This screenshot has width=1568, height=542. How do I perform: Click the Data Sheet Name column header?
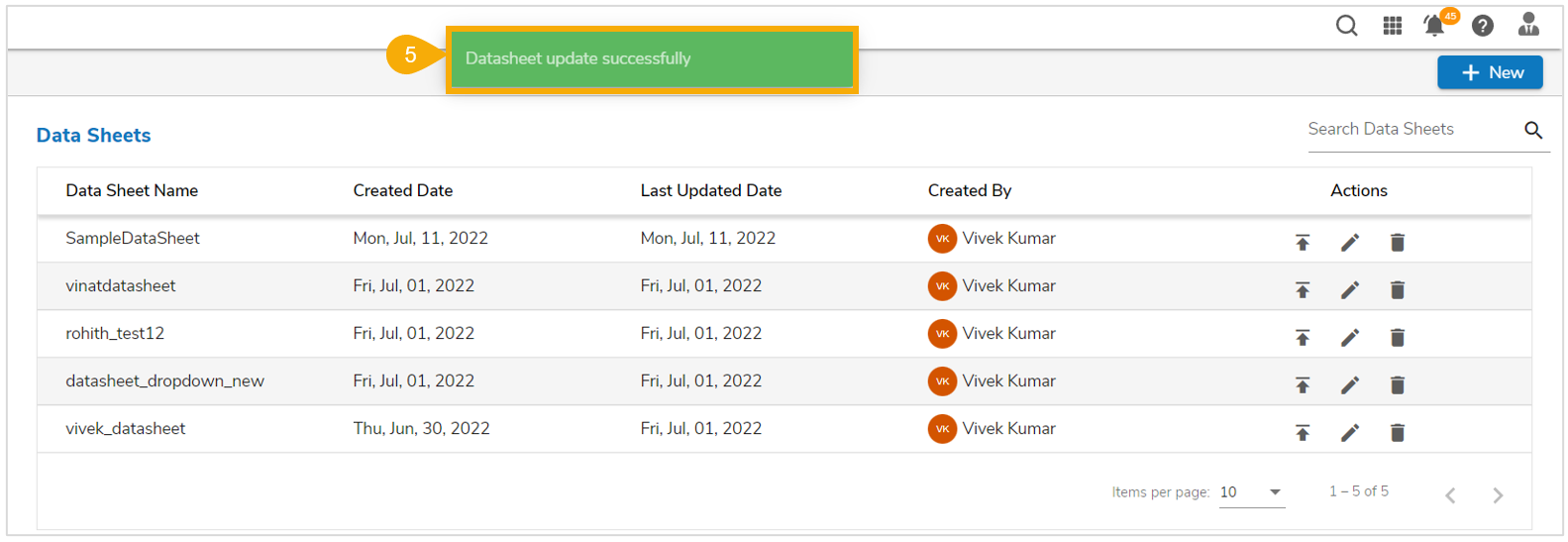132,190
